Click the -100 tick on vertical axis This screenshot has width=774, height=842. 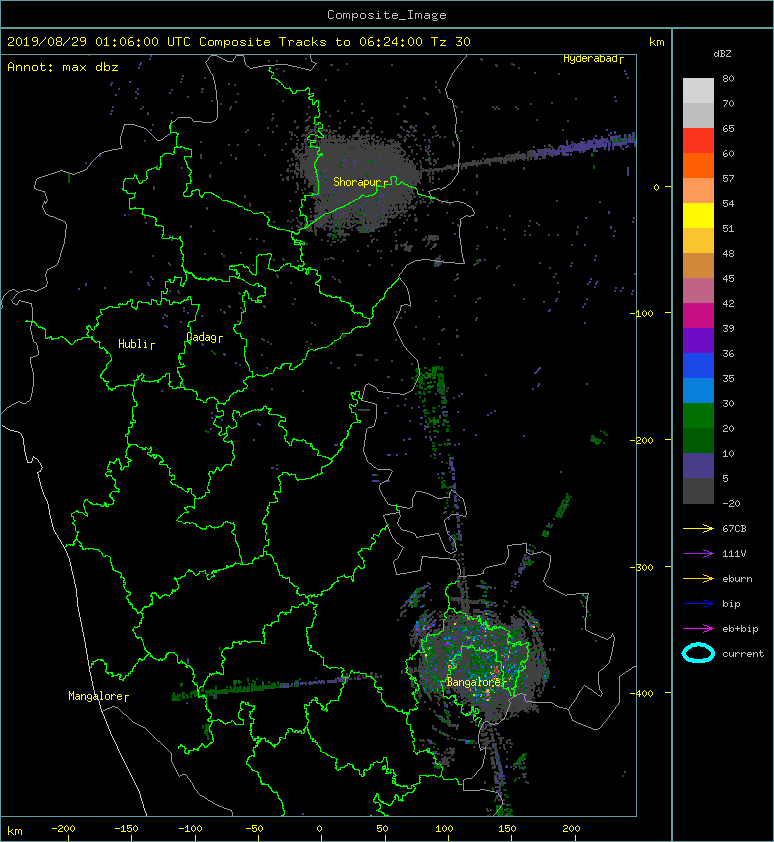[x=642, y=314]
